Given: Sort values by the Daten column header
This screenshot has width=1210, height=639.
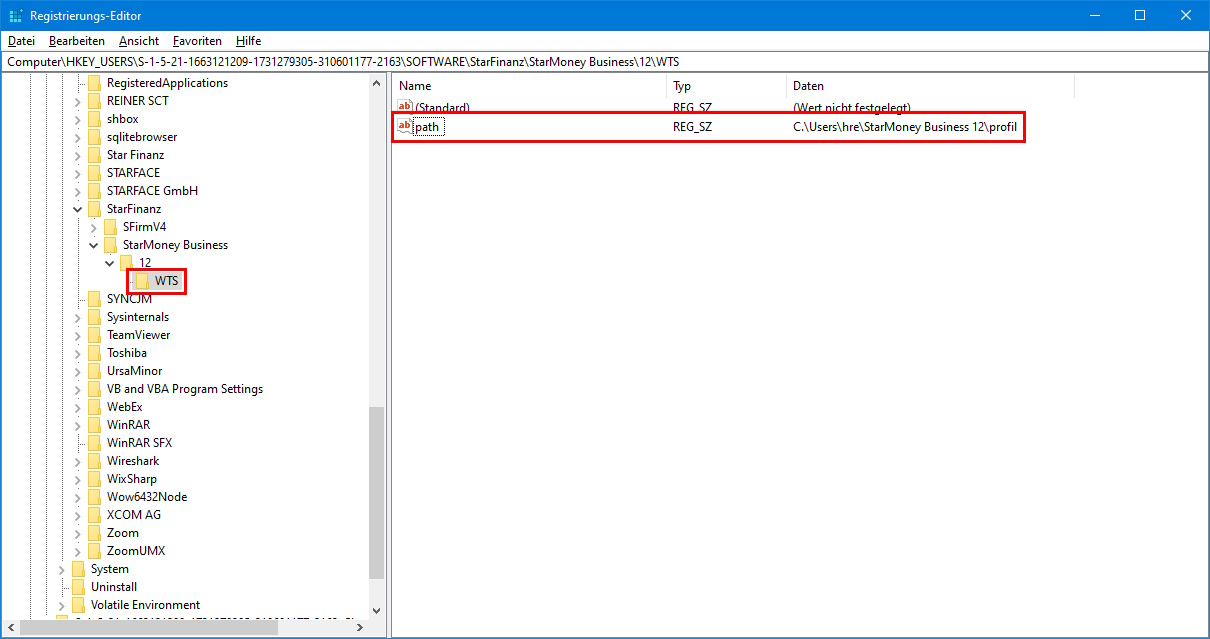Looking at the screenshot, I should click(x=929, y=86).
